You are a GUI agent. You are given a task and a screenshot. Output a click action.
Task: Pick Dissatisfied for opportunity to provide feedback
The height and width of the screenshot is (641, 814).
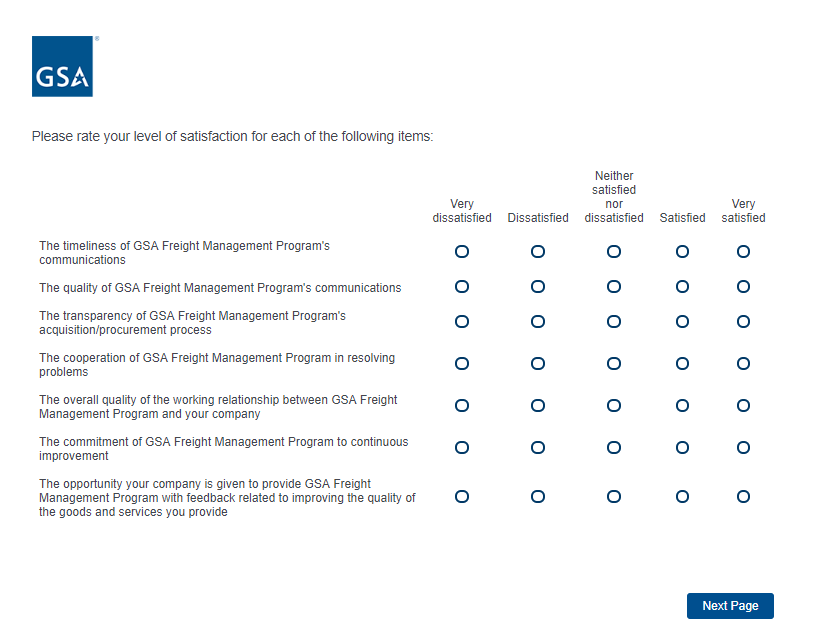538,497
